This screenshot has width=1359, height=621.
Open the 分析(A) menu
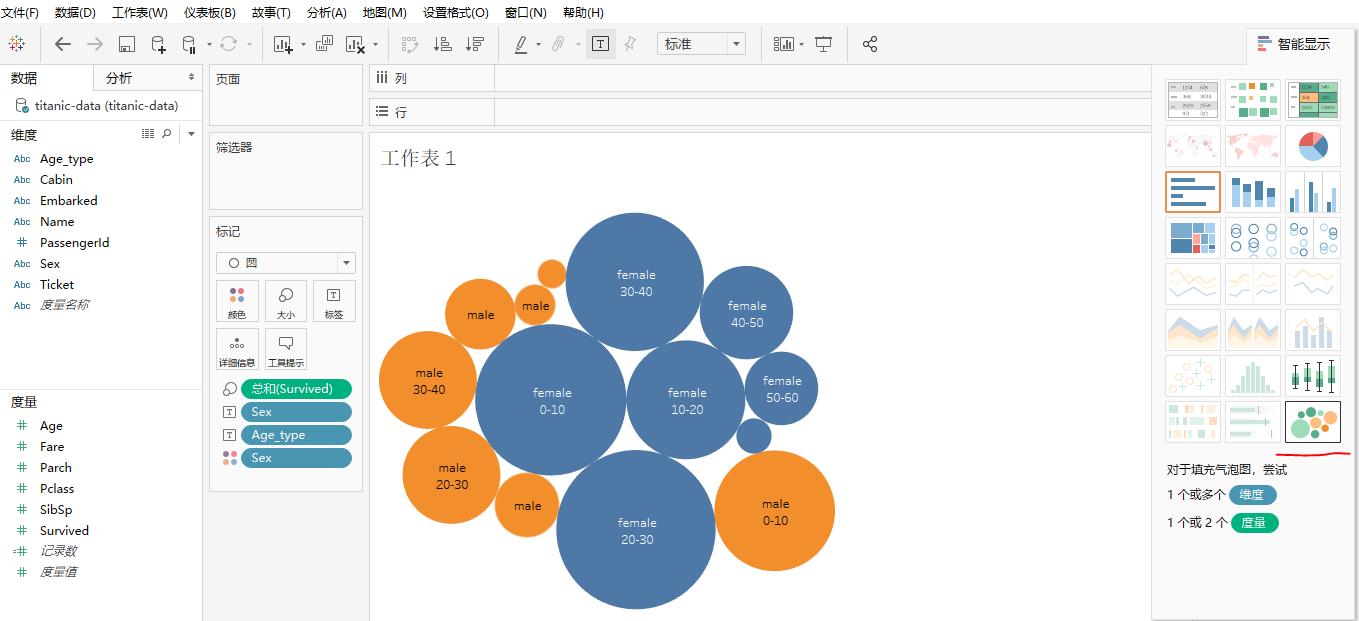pos(327,13)
